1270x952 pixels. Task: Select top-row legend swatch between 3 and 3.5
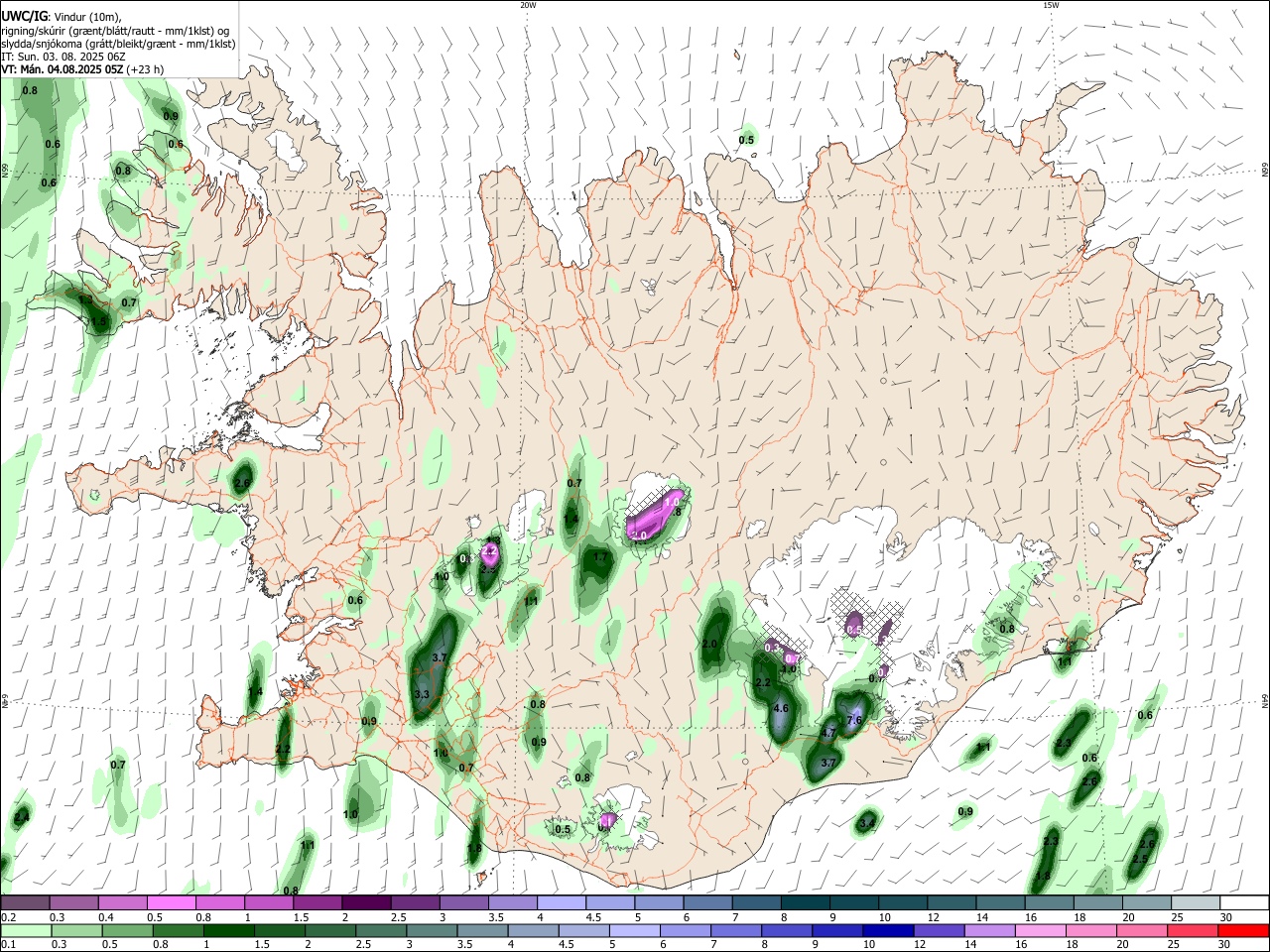(463, 902)
